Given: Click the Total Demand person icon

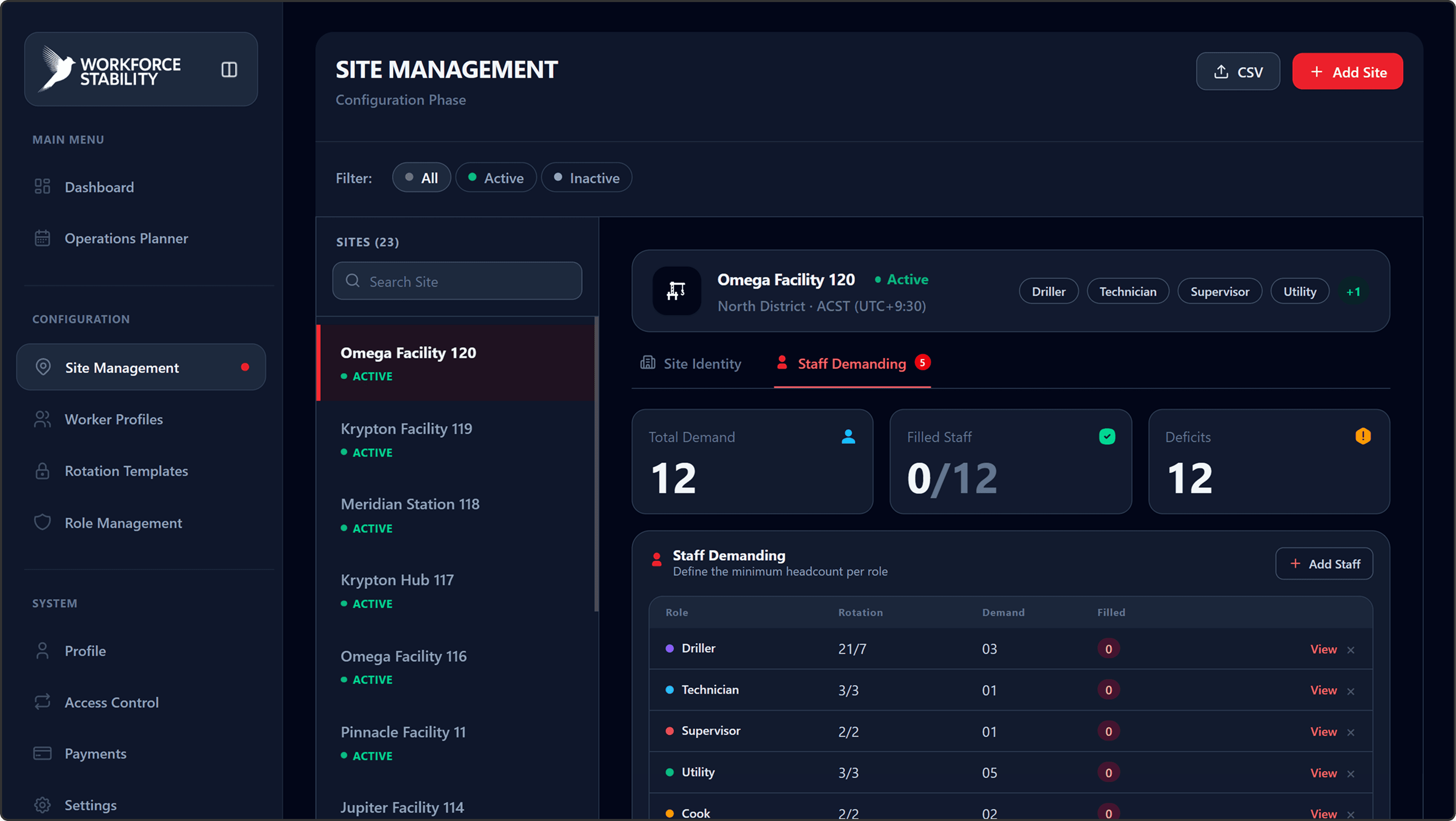Looking at the screenshot, I should [848, 437].
